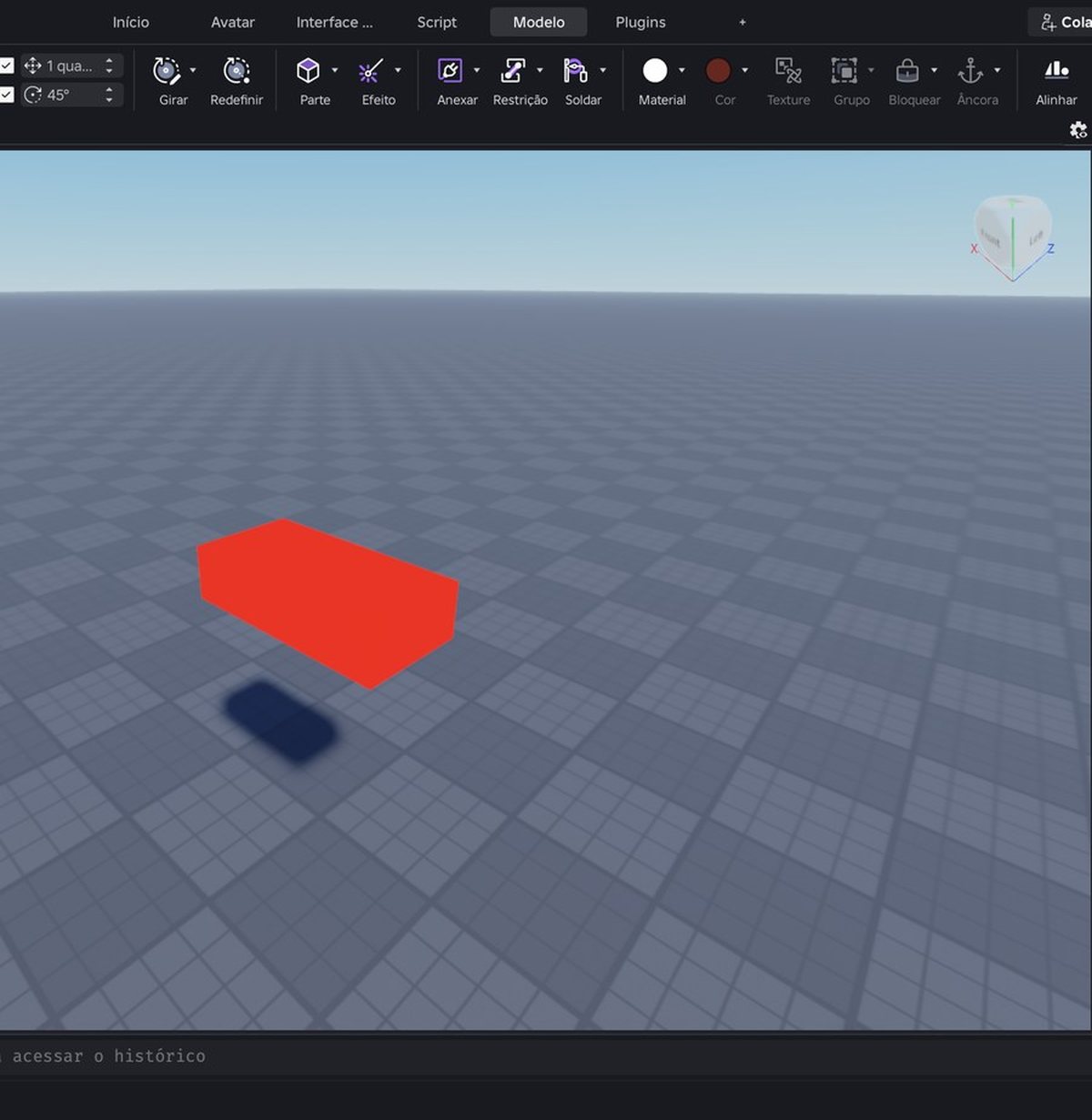The height and width of the screenshot is (1120, 1092).
Task: Open the Plugins tab
Action: click(x=641, y=22)
